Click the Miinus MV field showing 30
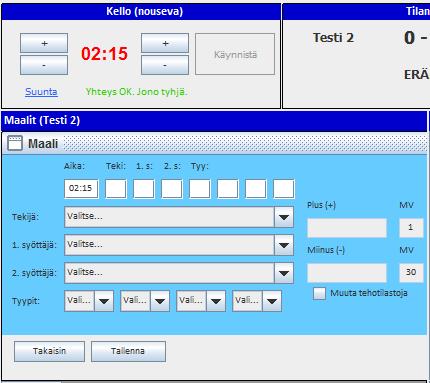Viewport: 430px width, 383px height. 411,273
